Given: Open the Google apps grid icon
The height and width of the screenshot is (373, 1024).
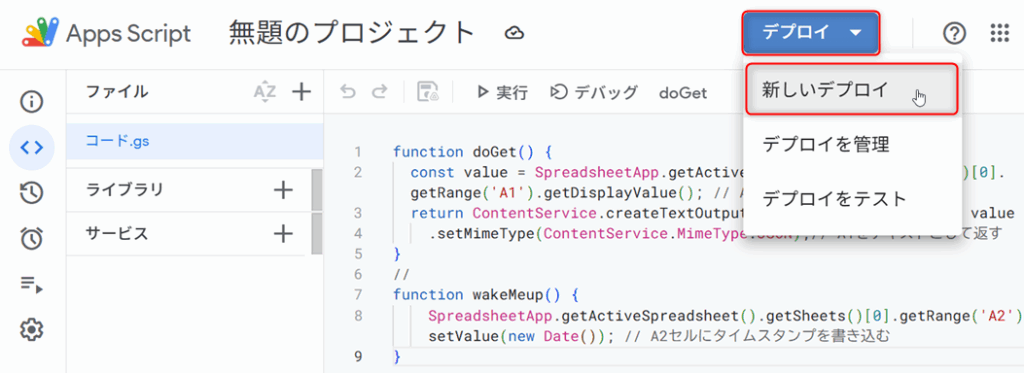Looking at the screenshot, I should coord(1000,32).
